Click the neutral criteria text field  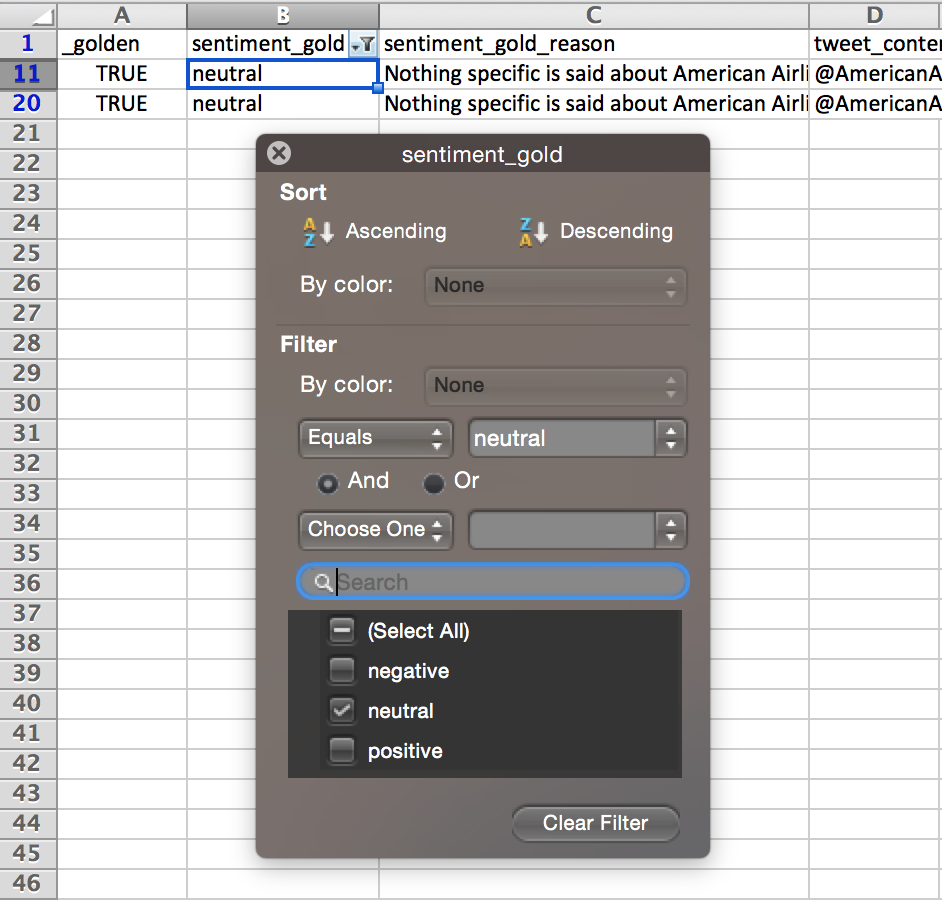(562, 438)
